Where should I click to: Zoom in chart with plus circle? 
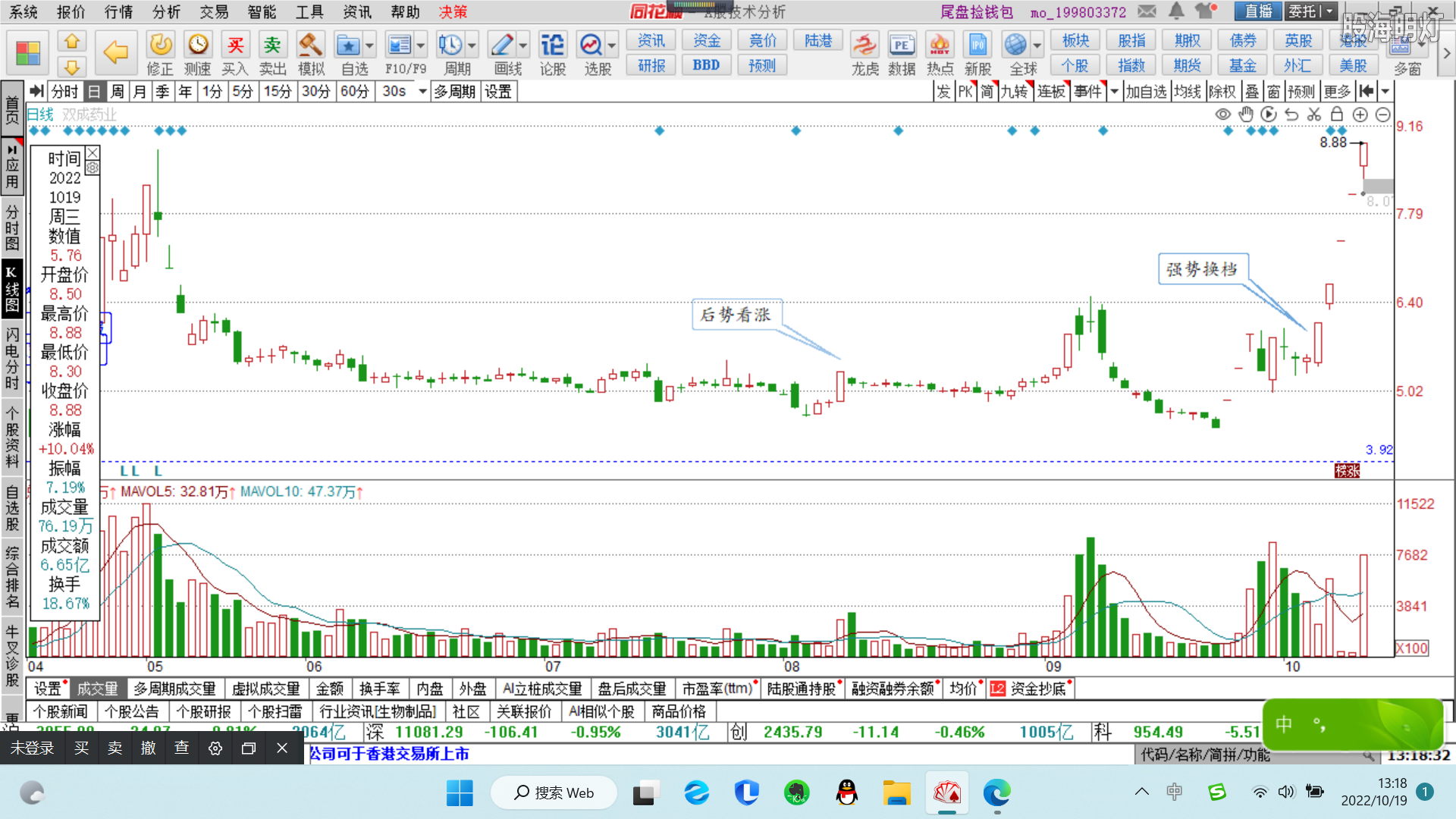click(x=1360, y=115)
